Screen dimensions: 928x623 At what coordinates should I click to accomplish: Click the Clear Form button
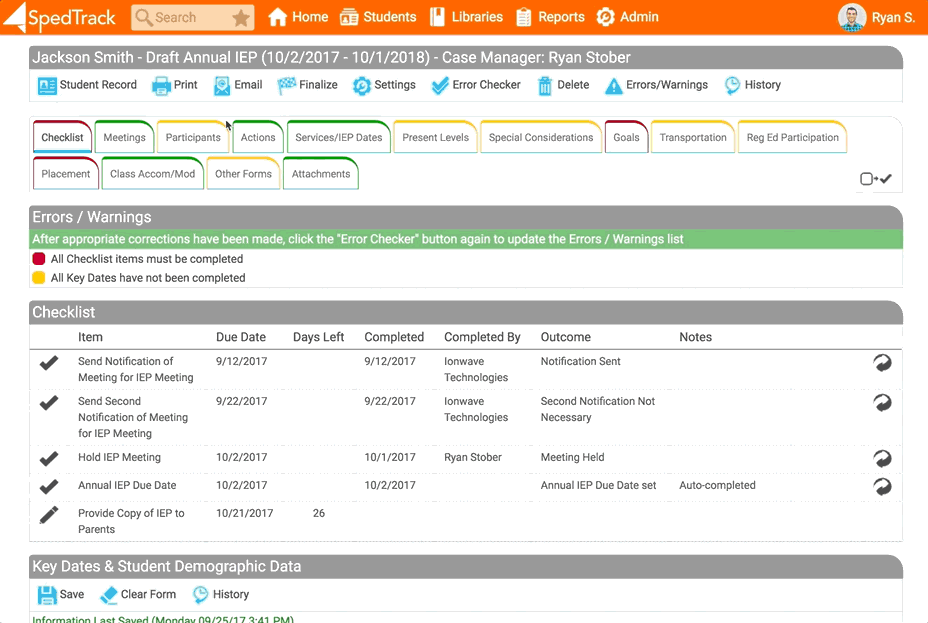pyautogui.click(x=138, y=595)
